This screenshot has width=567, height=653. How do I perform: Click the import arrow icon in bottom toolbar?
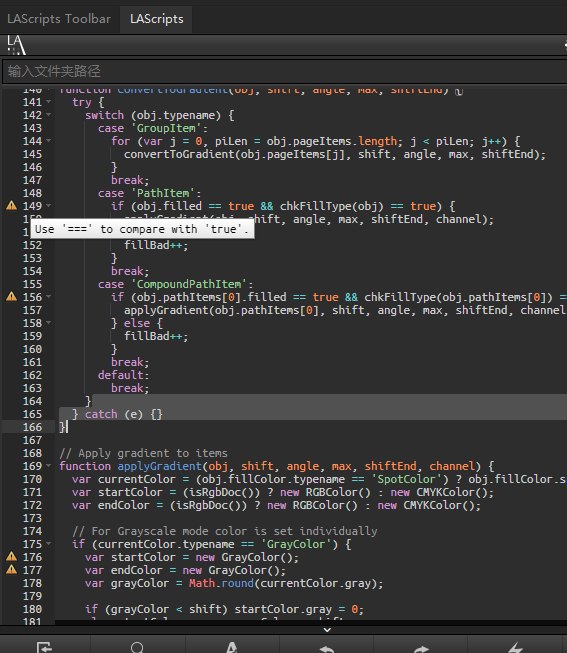44,648
